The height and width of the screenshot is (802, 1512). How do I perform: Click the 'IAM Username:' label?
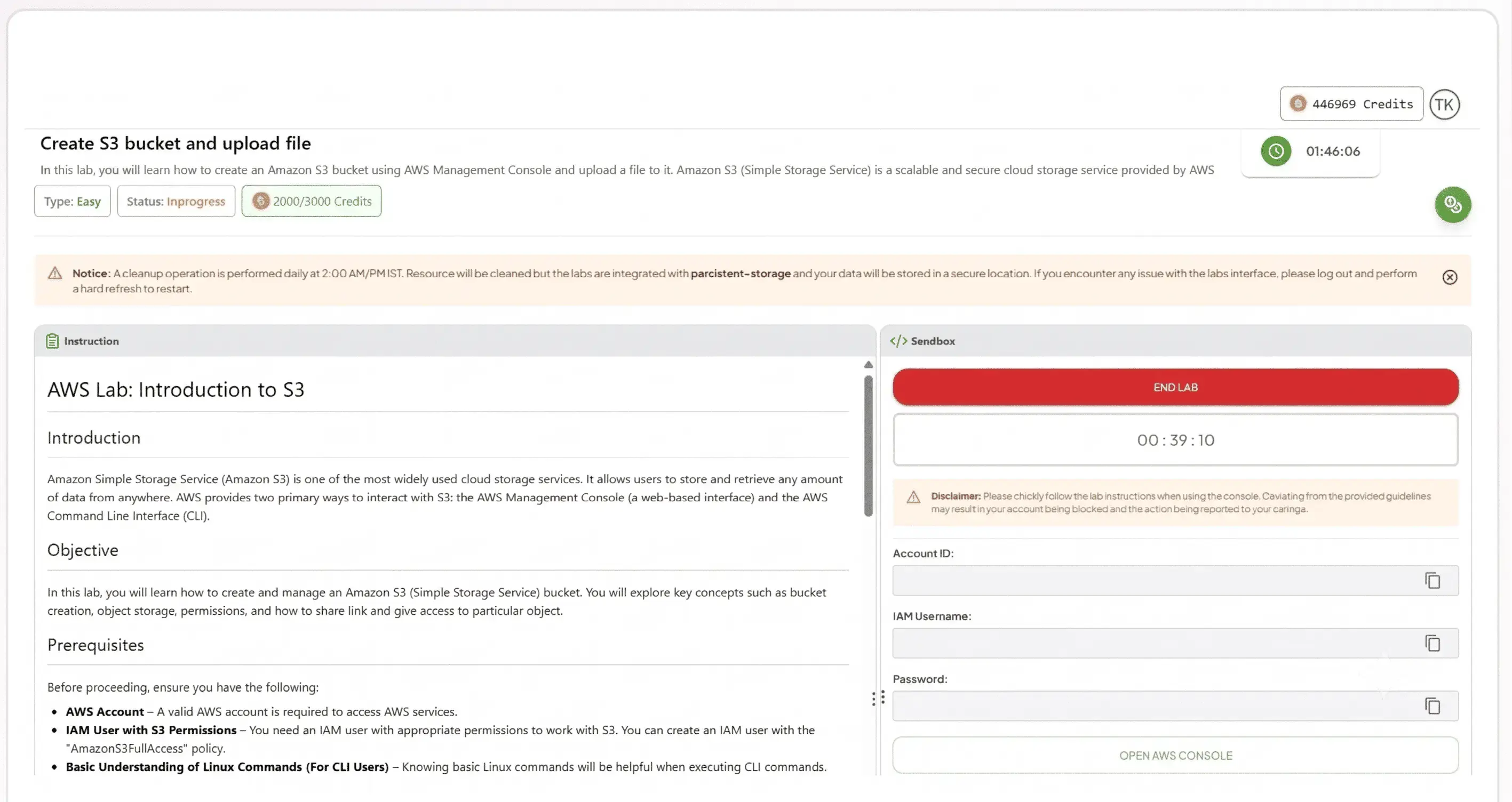click(932, 616)
